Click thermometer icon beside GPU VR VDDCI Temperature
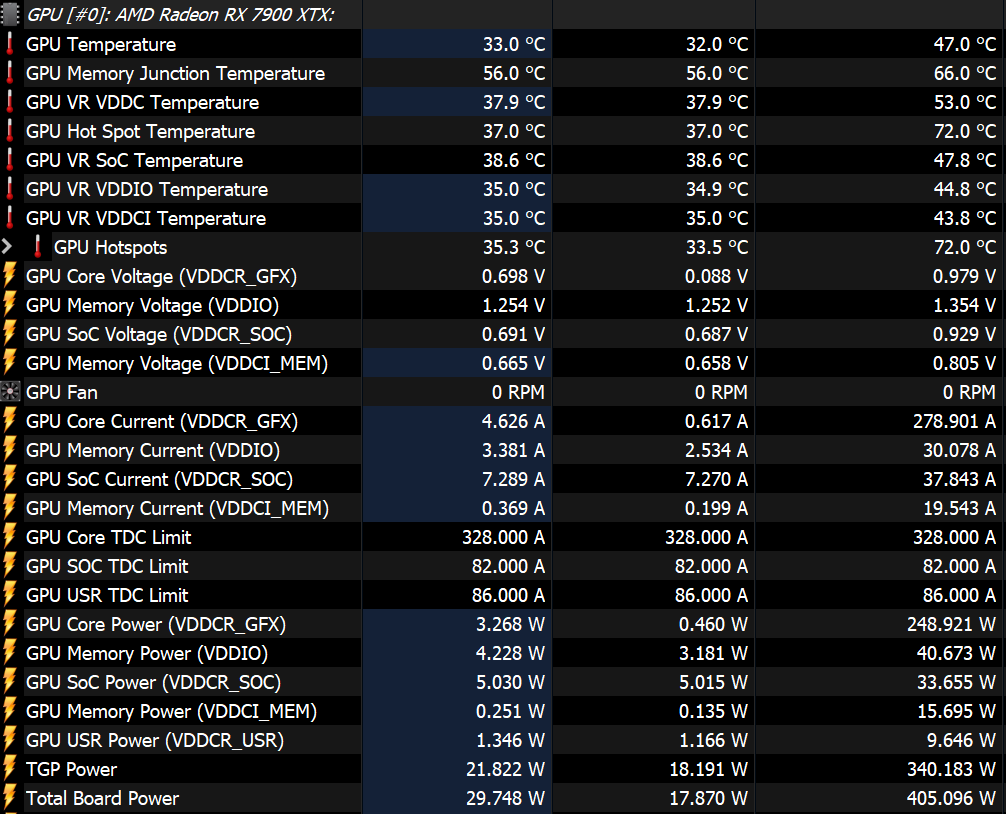The image size is (1006, 814). (10, 217)
